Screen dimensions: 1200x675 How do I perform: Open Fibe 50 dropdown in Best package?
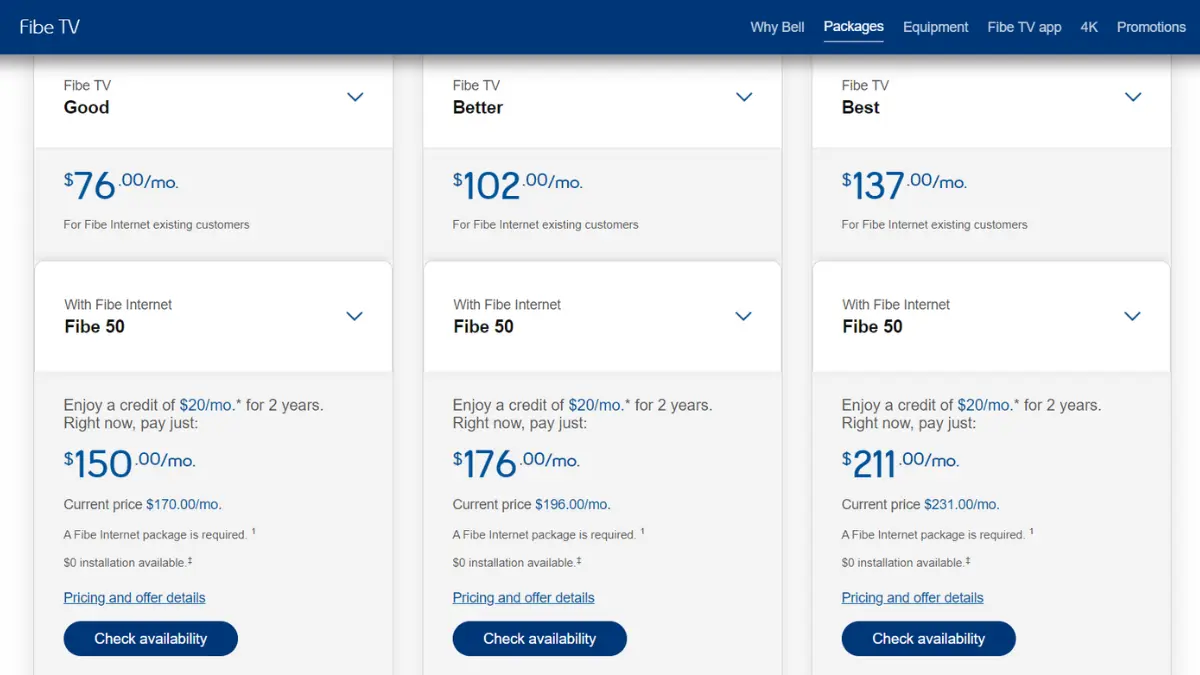(x=1132, y=316)
